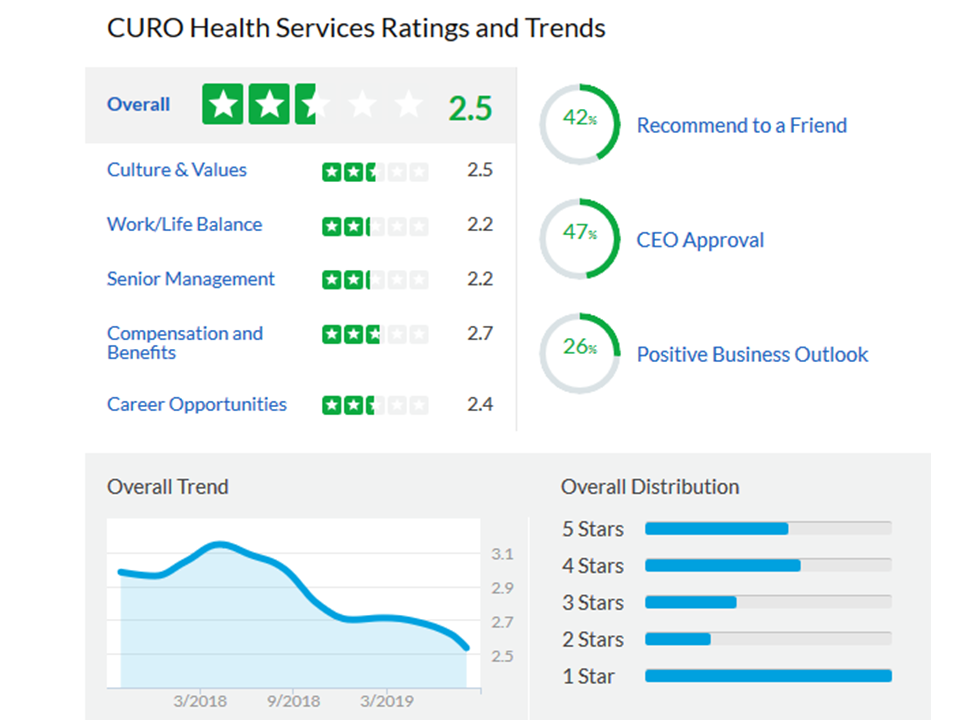Select the 1 Star distribution bar
Screen dimensions: 960x720
768,675
